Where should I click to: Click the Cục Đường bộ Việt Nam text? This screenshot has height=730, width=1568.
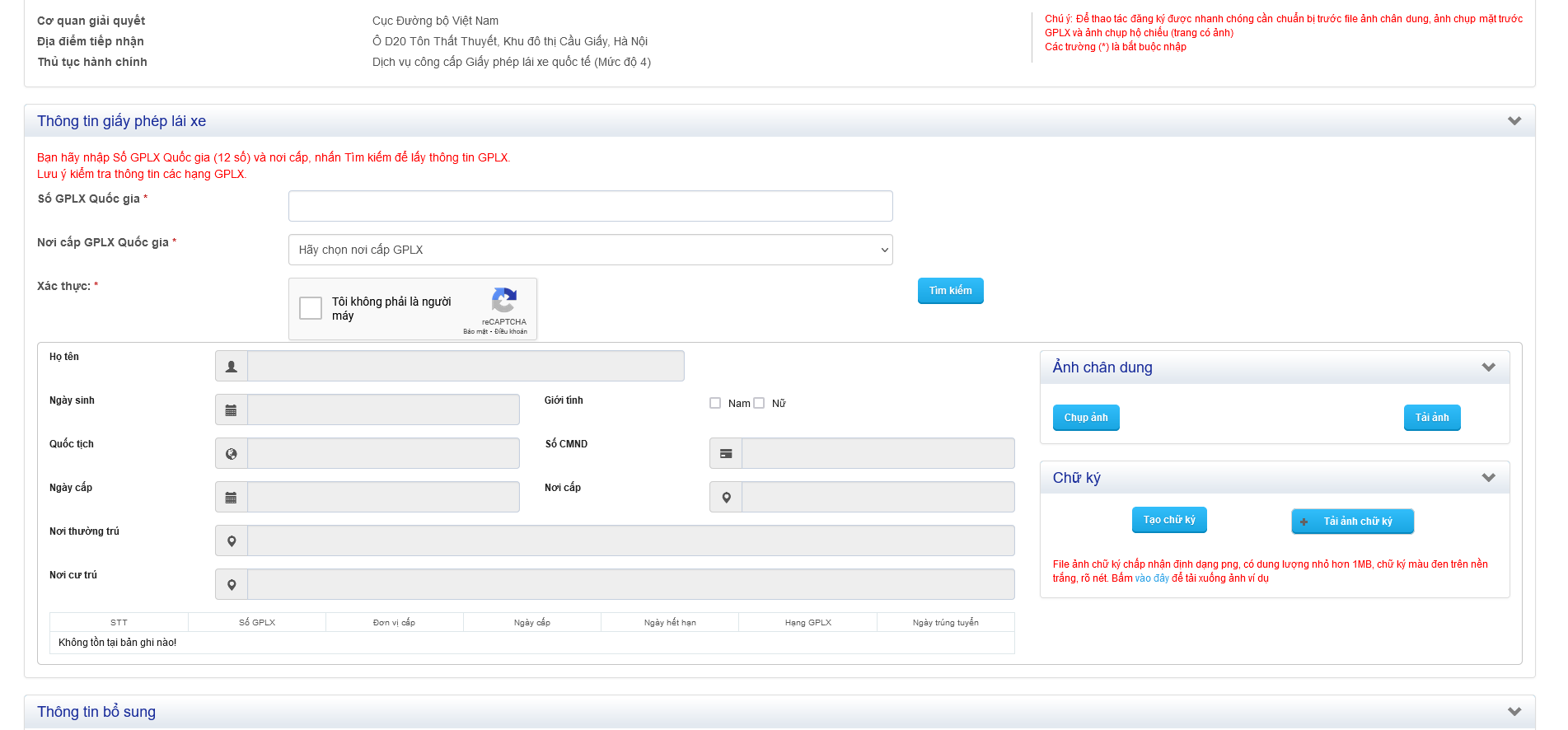[435, 21]
